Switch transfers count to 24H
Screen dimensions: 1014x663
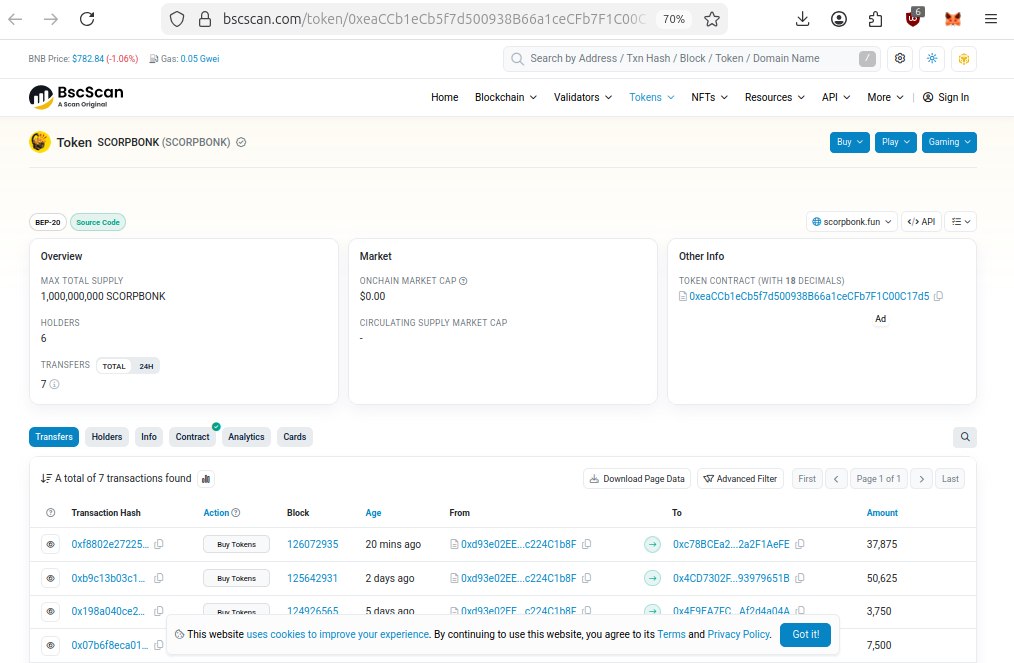[146, 366]
